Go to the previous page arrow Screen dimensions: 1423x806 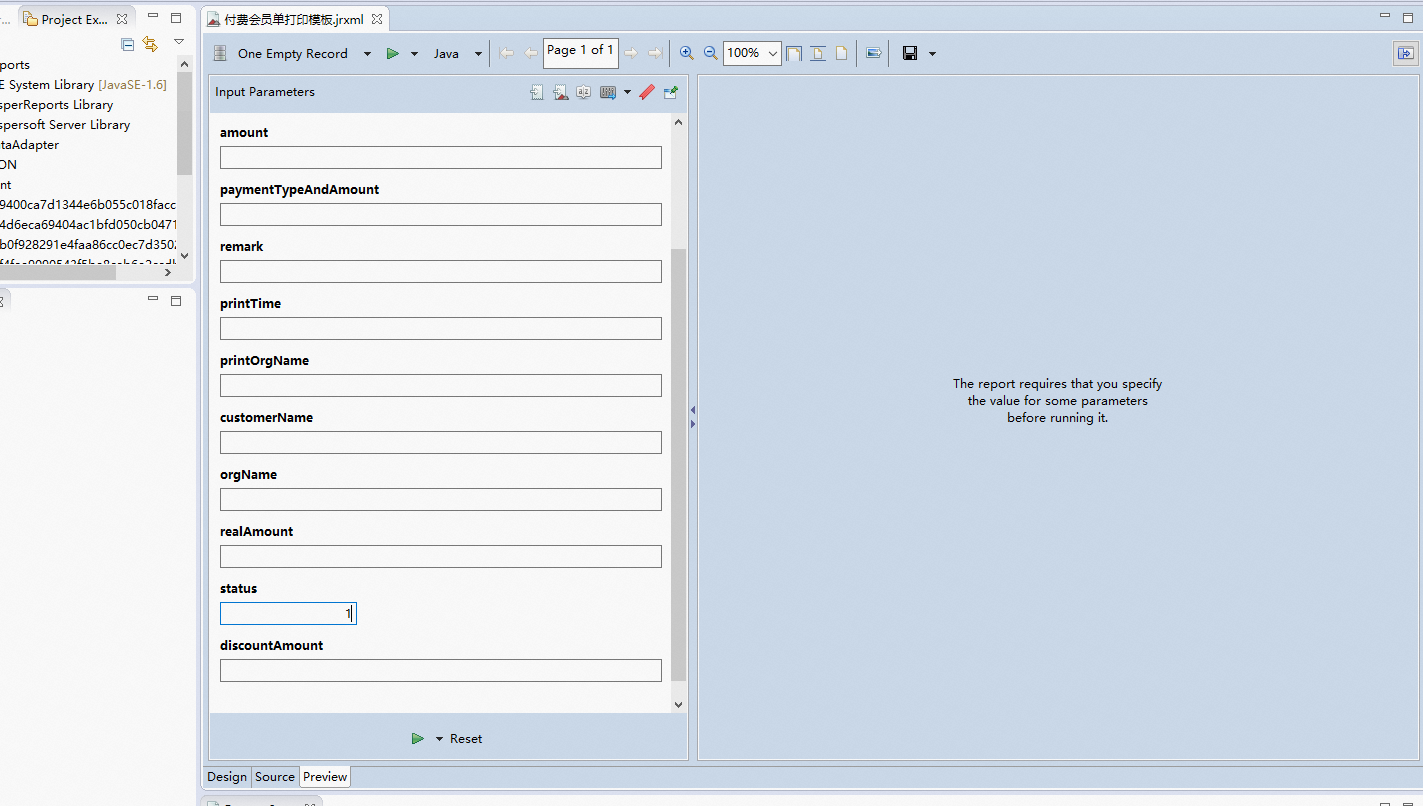(531, 53)
